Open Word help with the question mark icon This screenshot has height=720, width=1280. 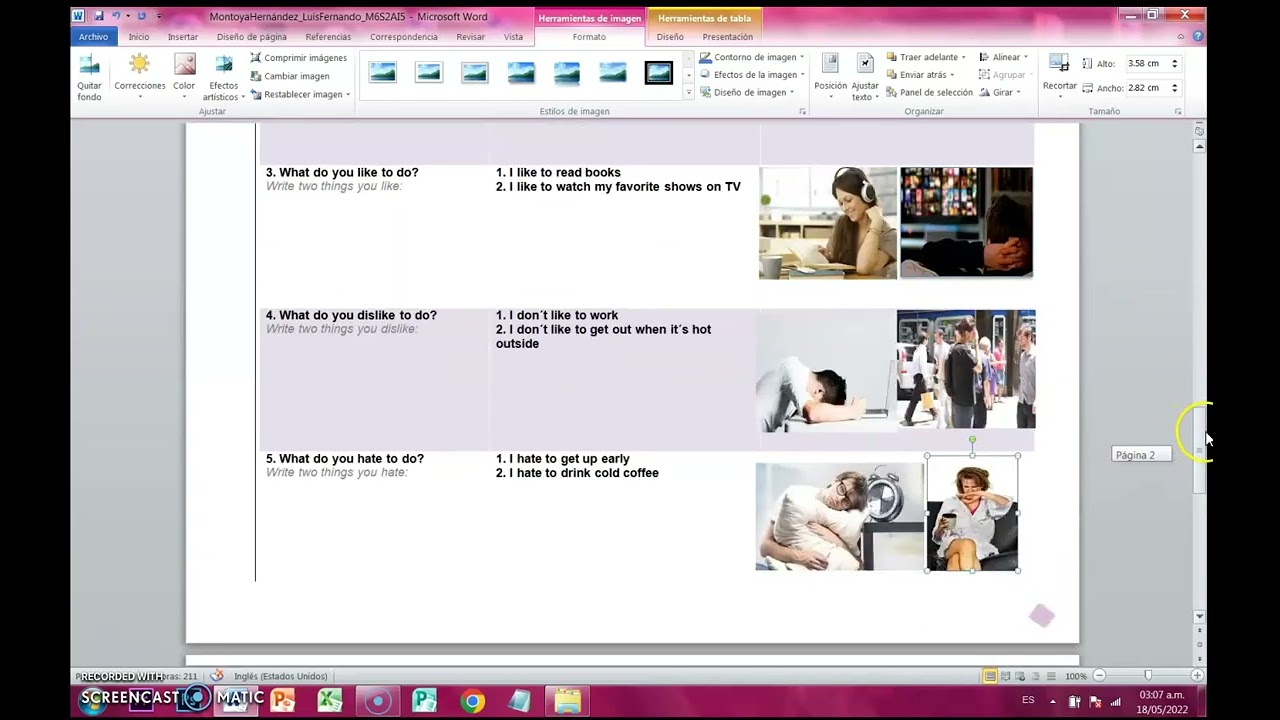[1197, 37]
